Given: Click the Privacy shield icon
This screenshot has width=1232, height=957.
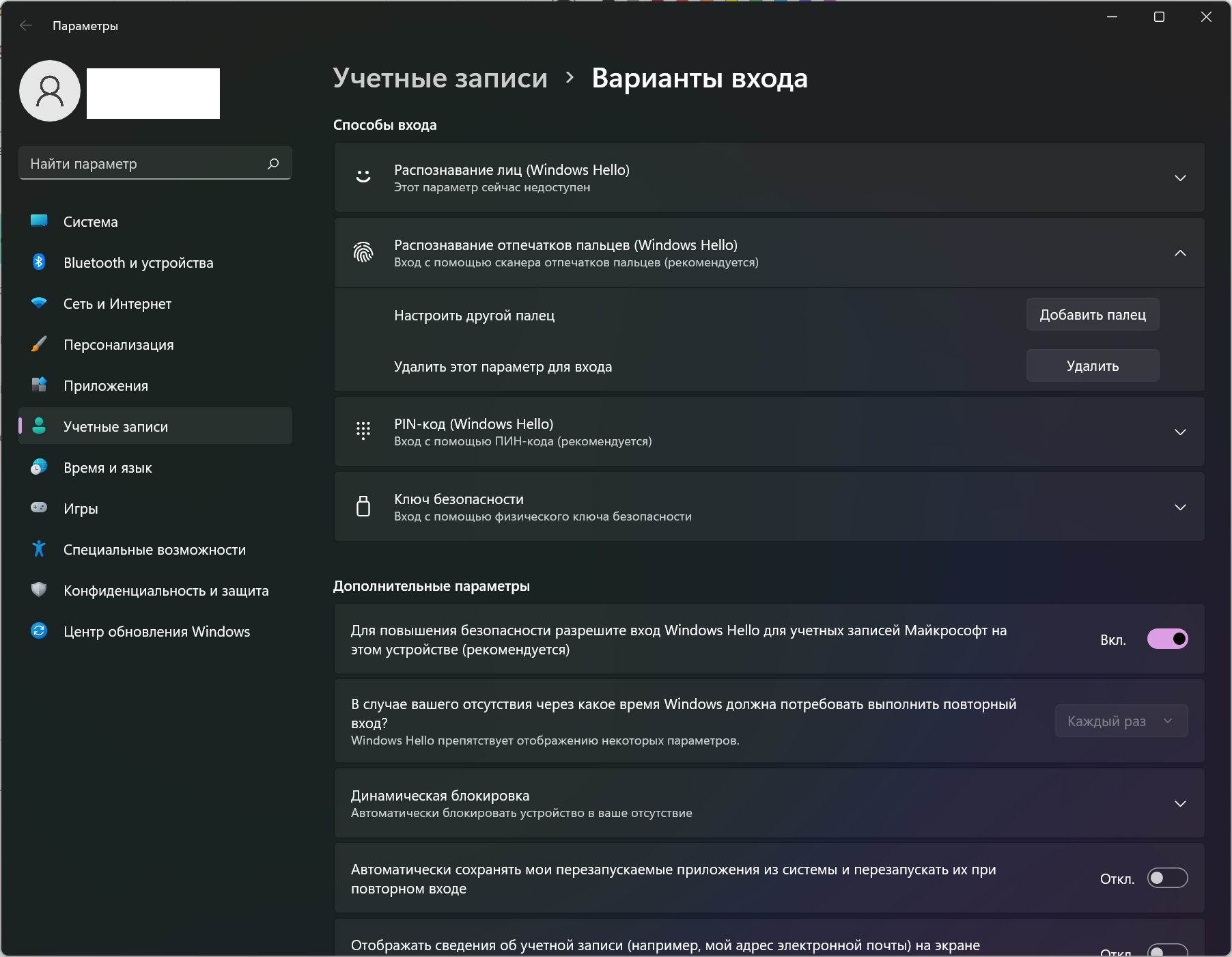Looking at the screenshot, I should pos(39,590).
